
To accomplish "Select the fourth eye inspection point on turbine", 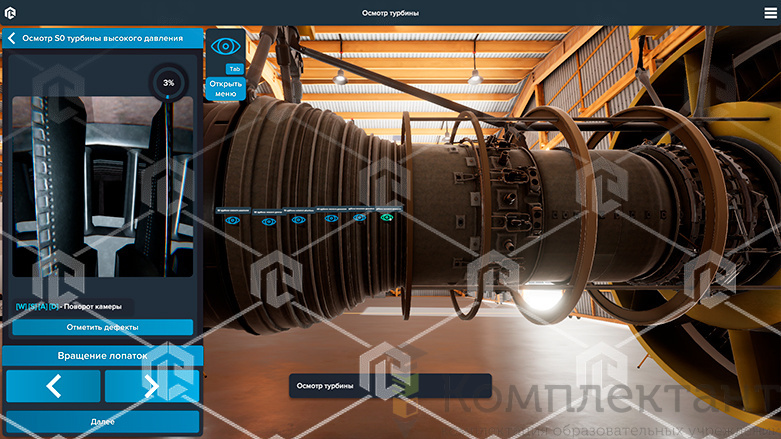I will pos(331,218).
